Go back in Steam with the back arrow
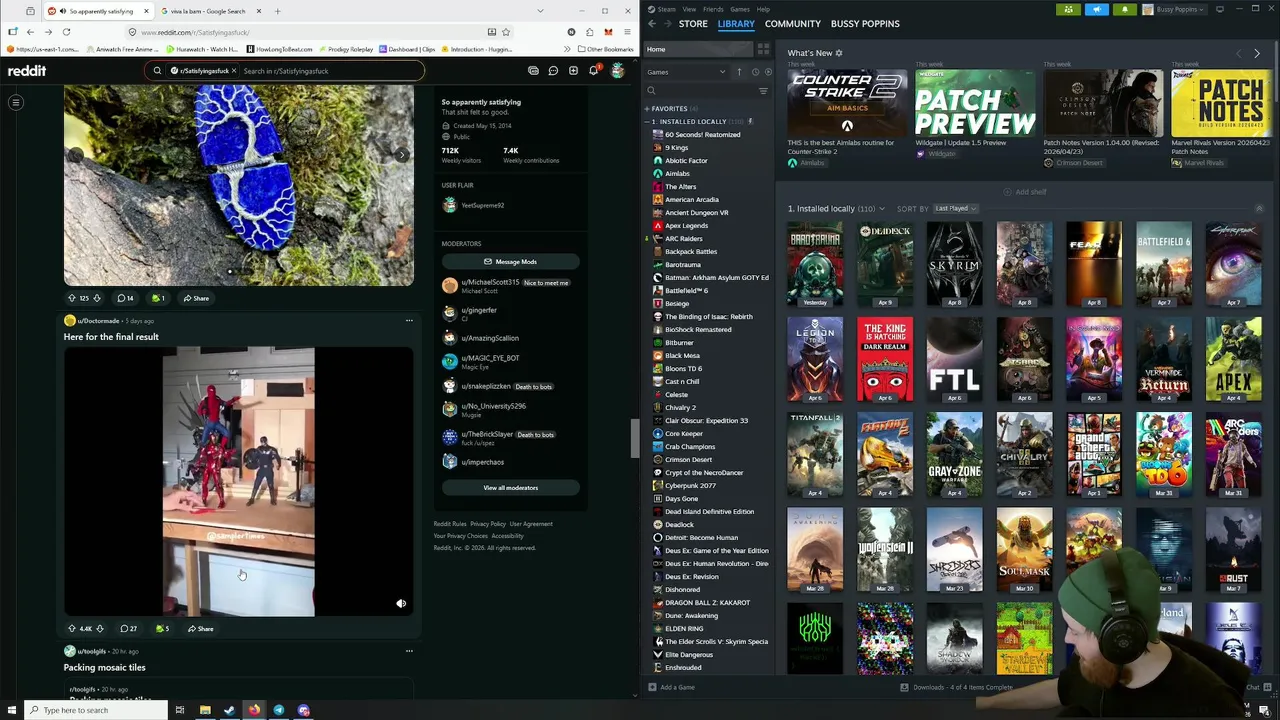1280x720 pixels. coord(651,24)
